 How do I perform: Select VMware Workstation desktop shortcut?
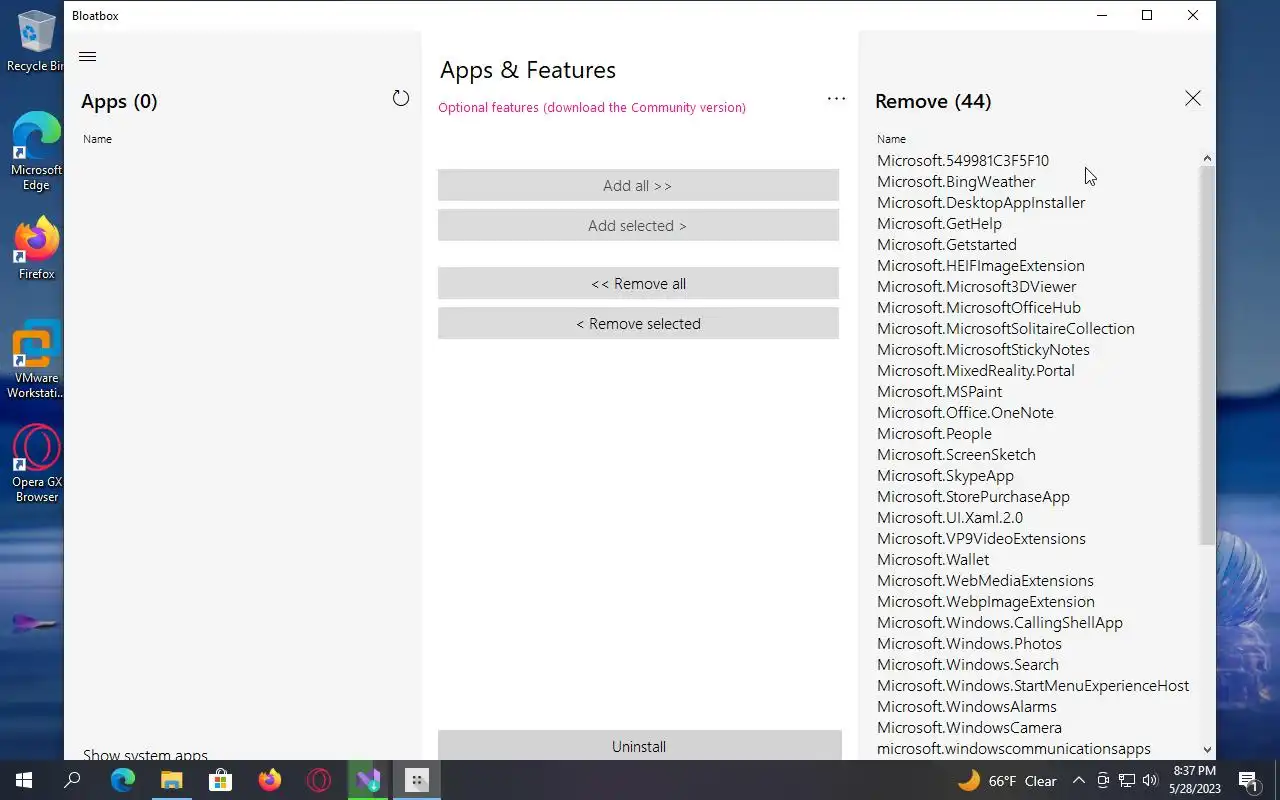[36, 360]
